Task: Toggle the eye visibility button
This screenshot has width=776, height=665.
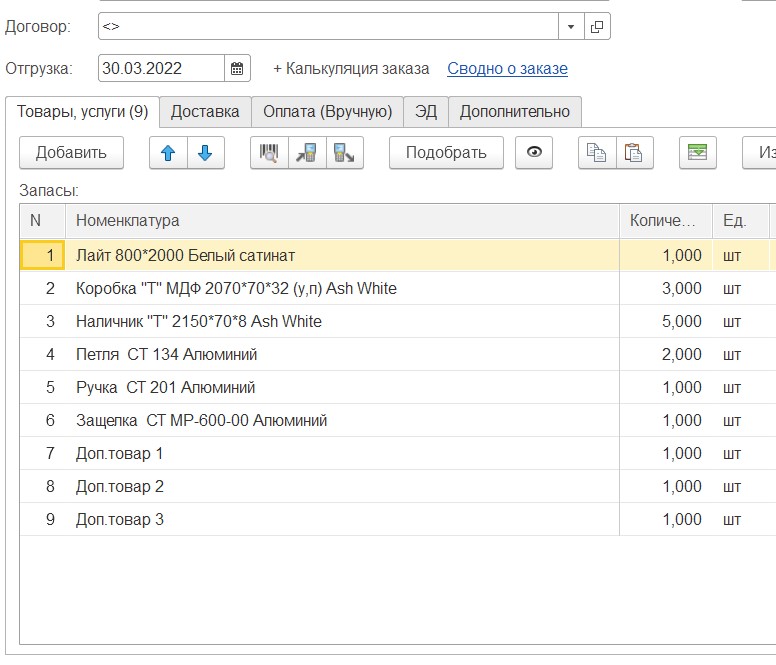Action: pos(534,153)
